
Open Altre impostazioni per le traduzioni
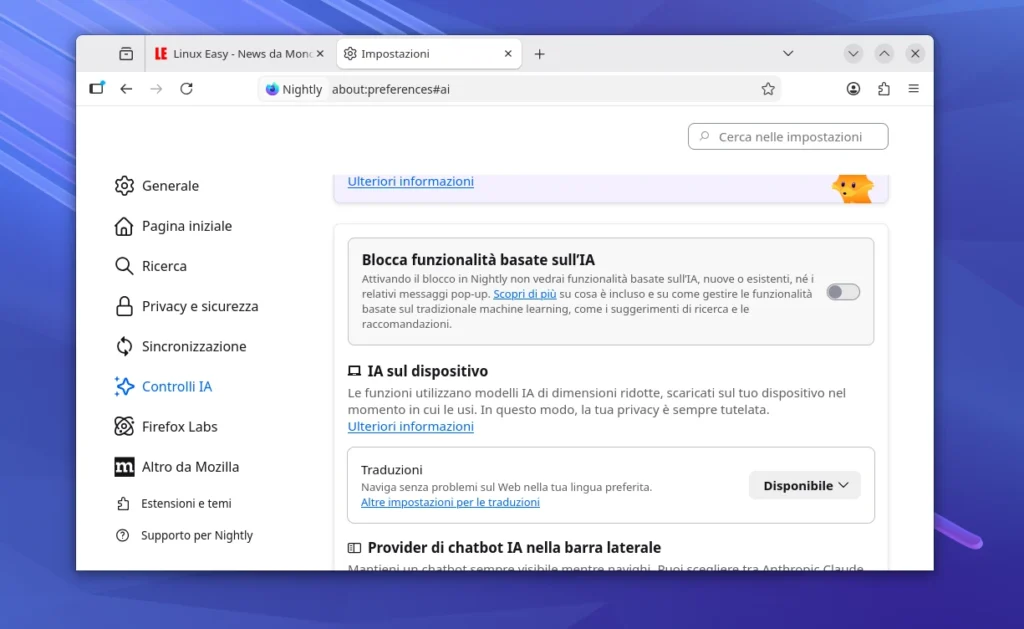point(450,502)
